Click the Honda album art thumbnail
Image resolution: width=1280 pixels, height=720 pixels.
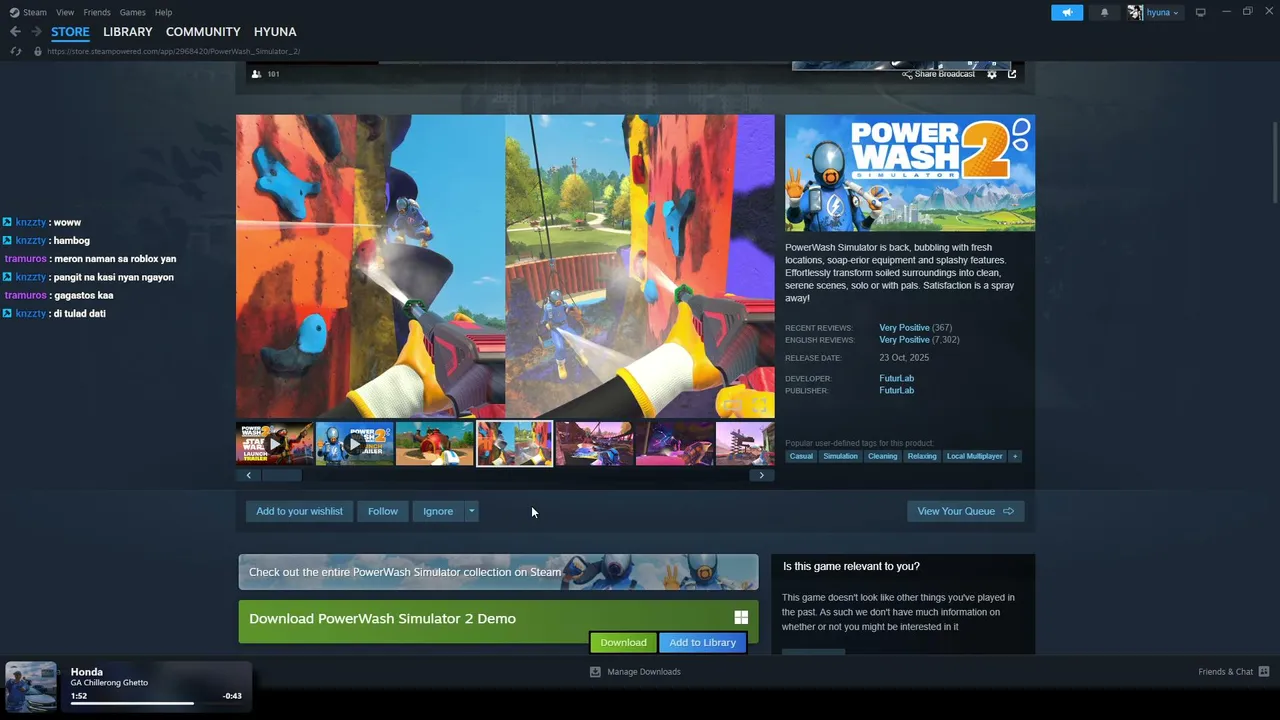click(x=31, y=687)
